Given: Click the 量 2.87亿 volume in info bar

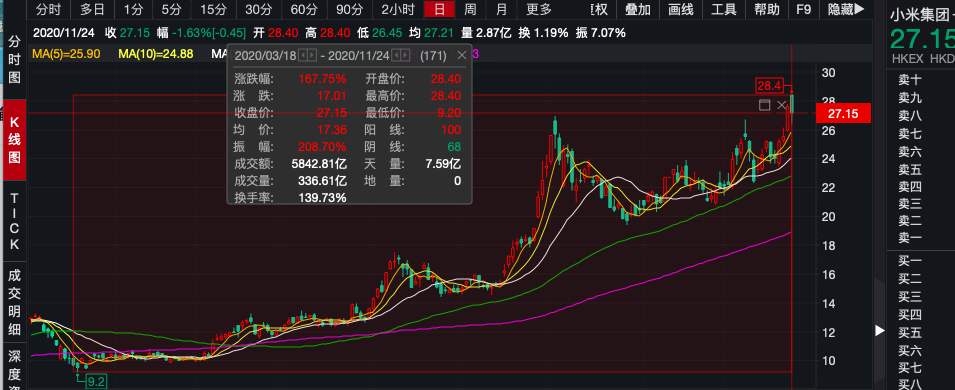Looking at the screenshot, I should click(x=485, y=33).
